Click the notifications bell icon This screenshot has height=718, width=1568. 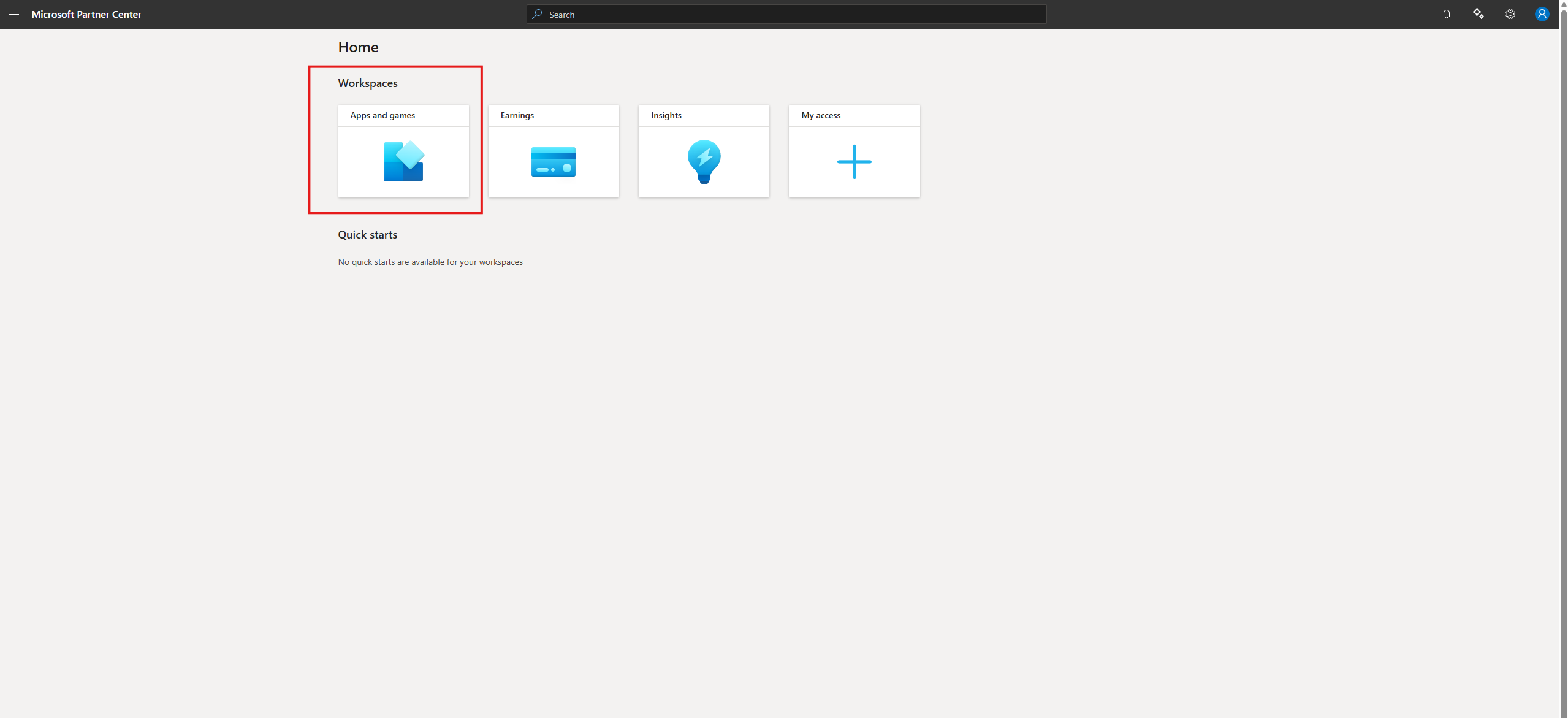click(1447, 14)
